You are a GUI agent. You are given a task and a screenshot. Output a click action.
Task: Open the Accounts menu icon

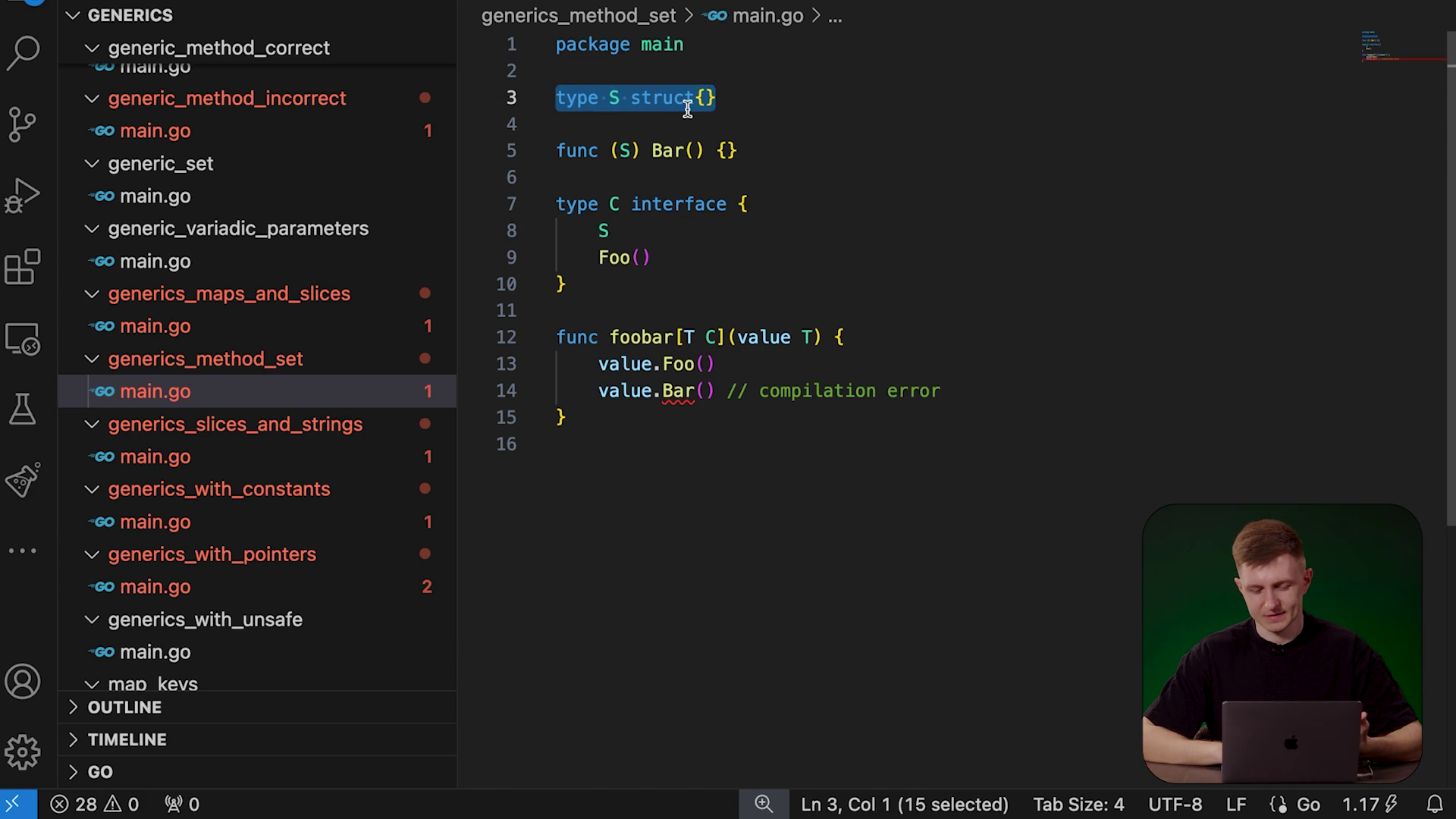click(23, 681)
